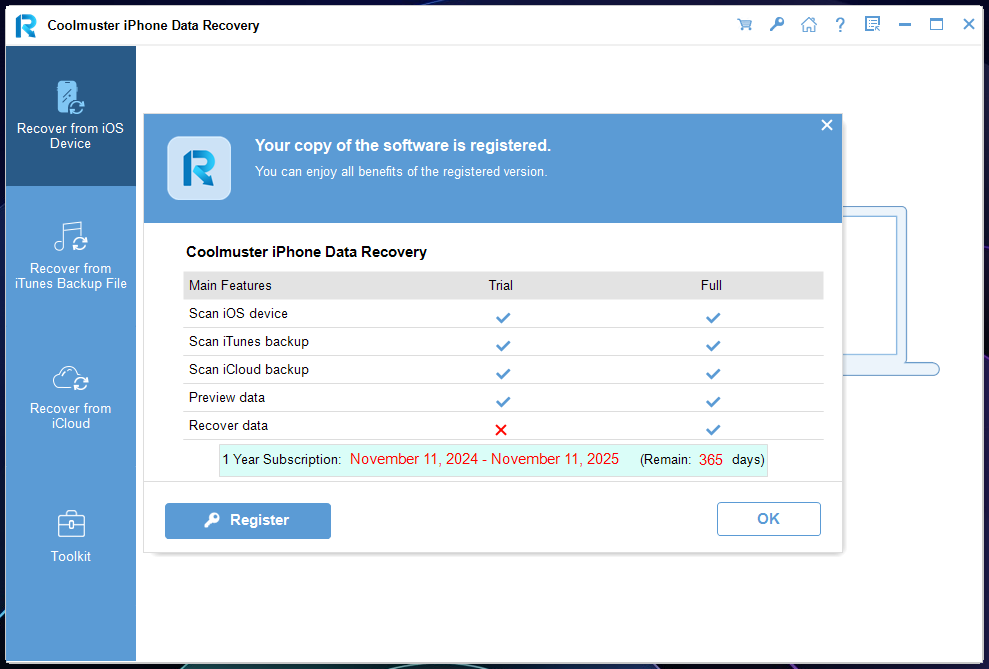The image size is (989, 669).
Task: Close the registration dialog with X
Action: pos(826,125)
